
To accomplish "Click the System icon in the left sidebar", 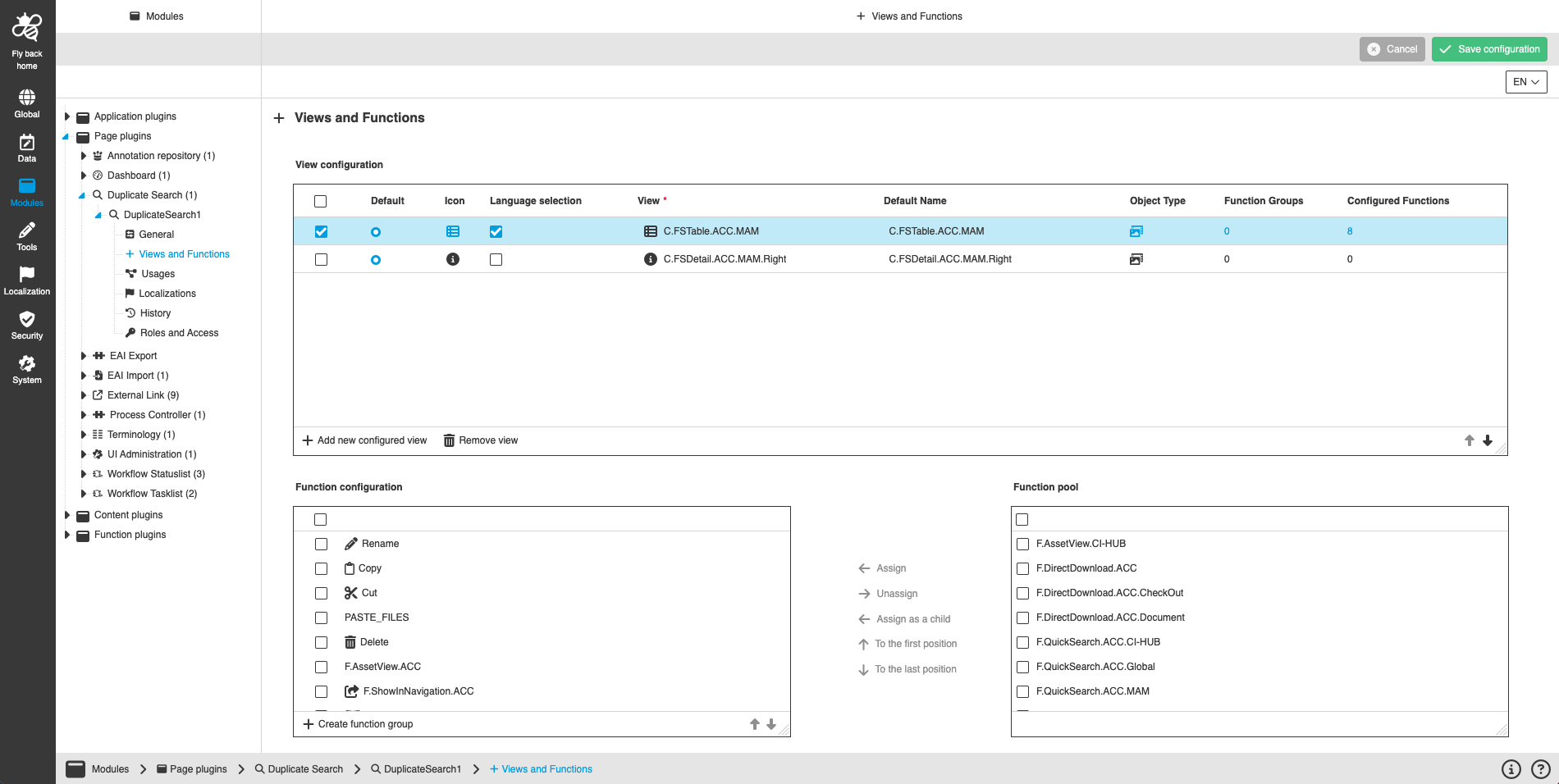I will 27,364.
